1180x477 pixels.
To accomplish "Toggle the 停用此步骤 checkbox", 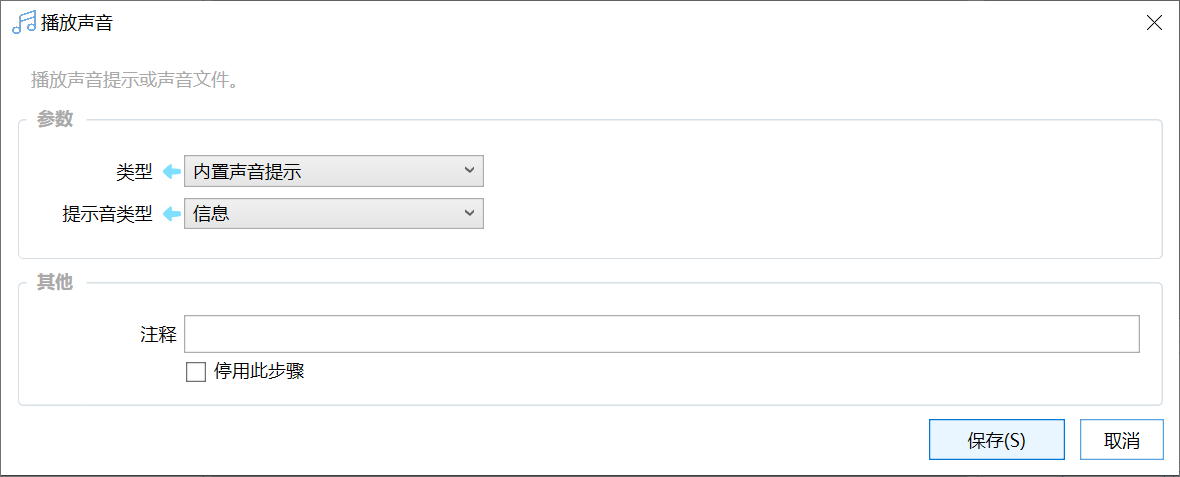I will (x=196, y=372).
